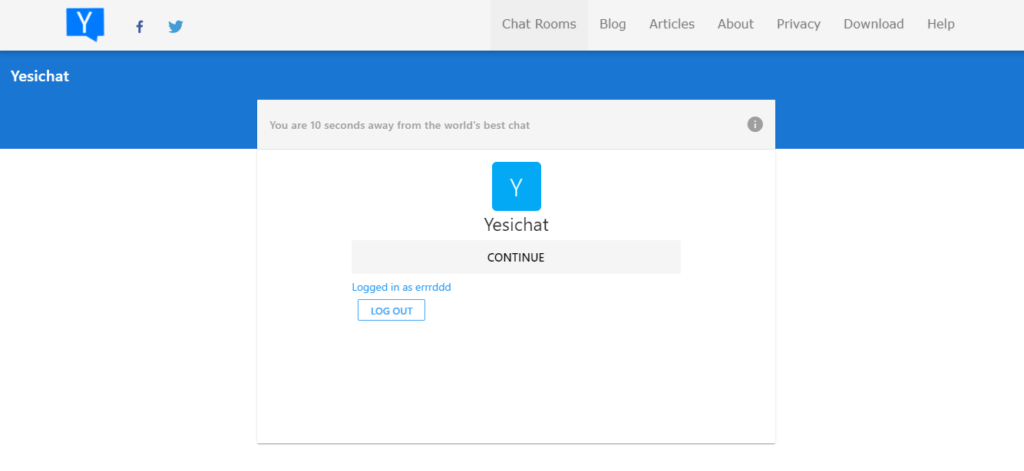Open the About page
This screenshot has width=1024, height=471.
[735, 24]
